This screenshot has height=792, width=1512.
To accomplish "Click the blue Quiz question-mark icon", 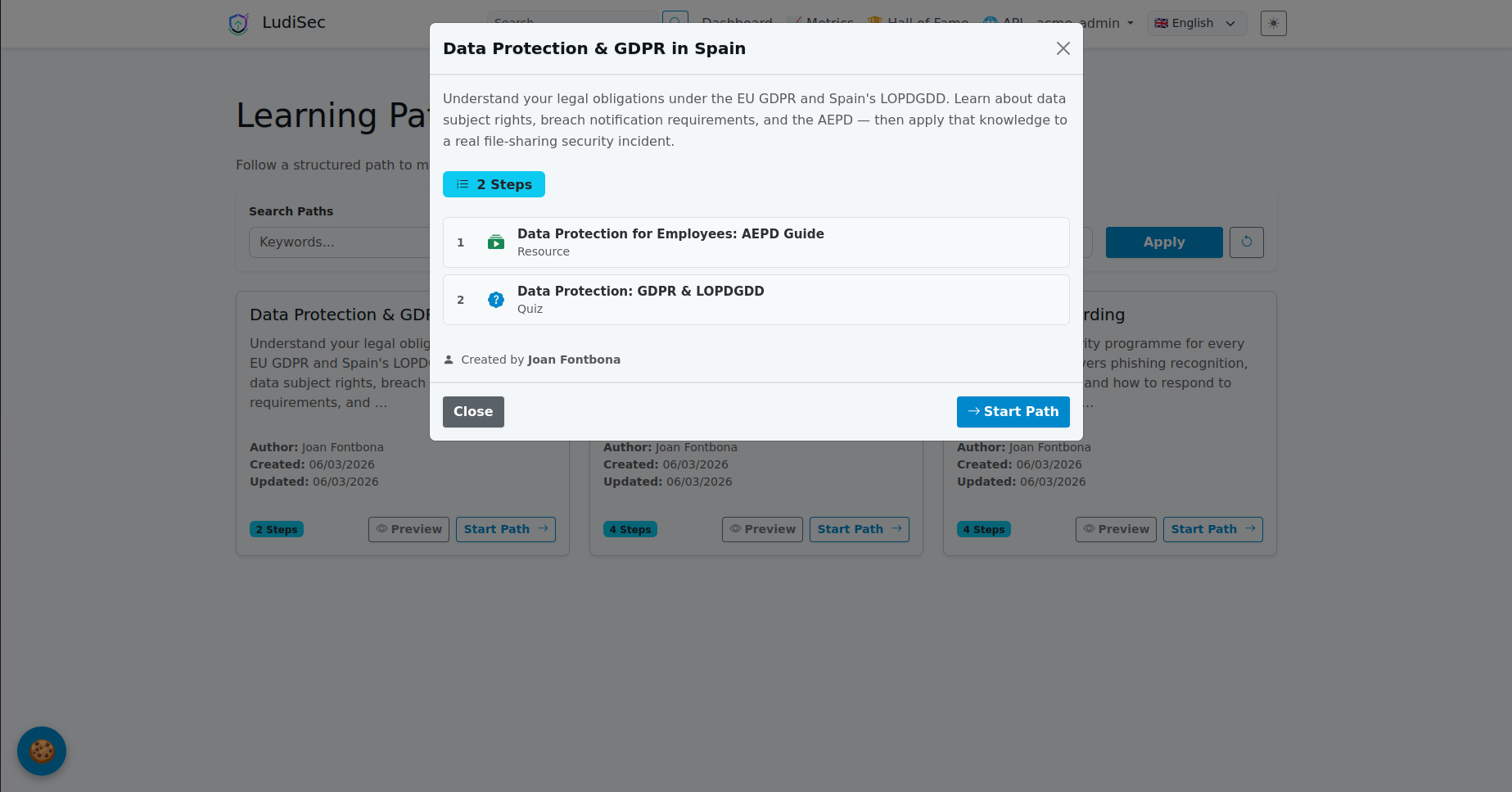I will coord(496,300).
